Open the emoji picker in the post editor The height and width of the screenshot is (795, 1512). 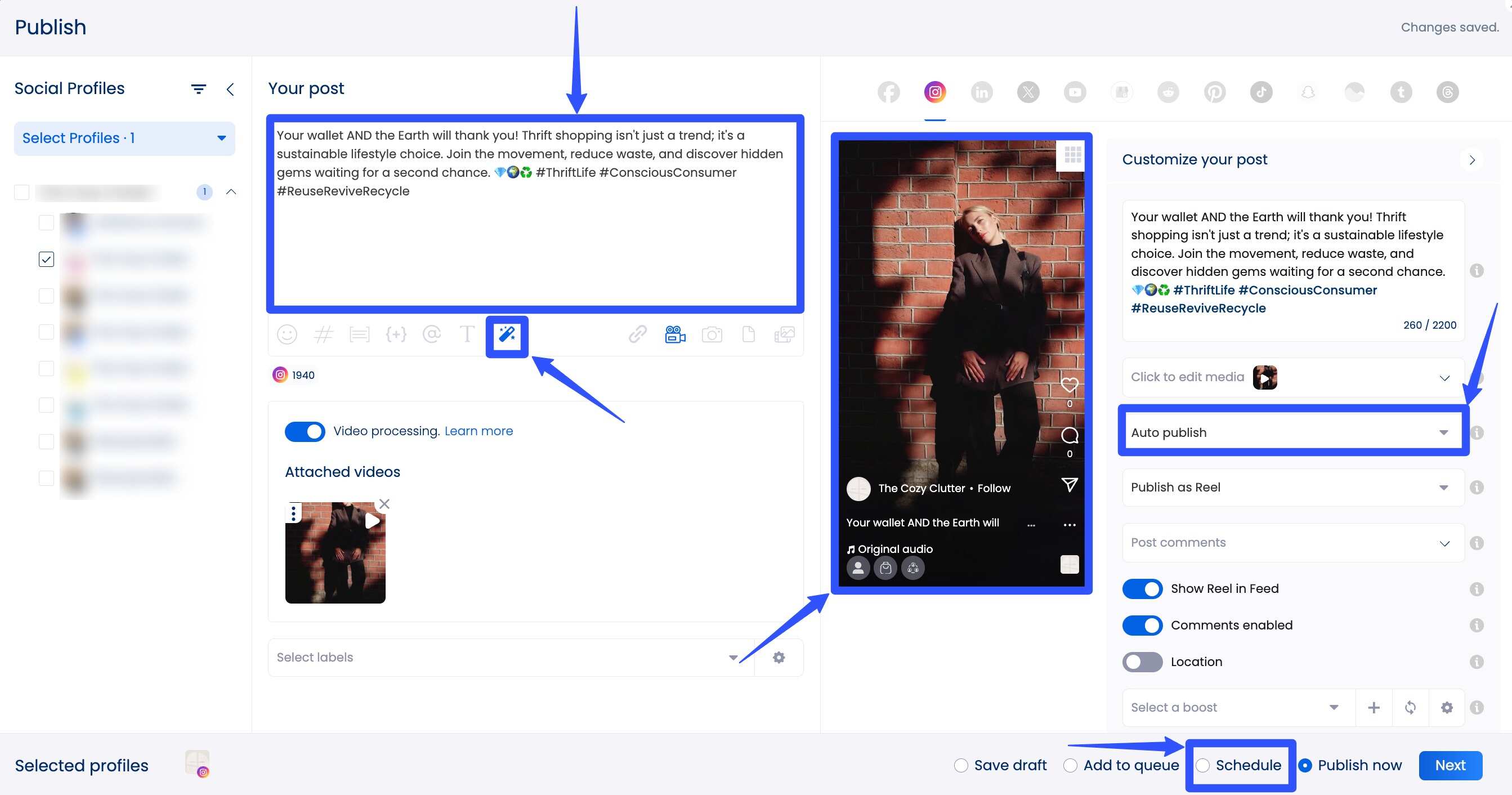pyautogui.click(x=287, y=334)
